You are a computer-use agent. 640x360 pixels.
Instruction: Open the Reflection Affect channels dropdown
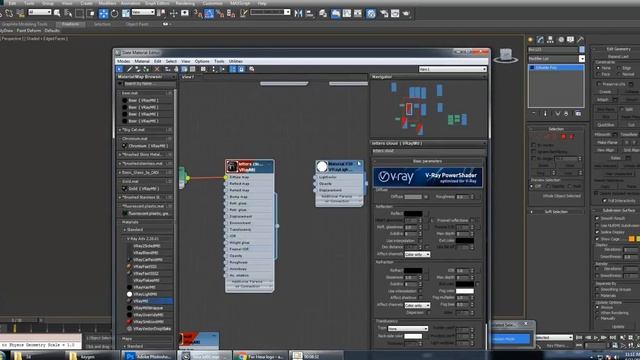click(417, 254)
